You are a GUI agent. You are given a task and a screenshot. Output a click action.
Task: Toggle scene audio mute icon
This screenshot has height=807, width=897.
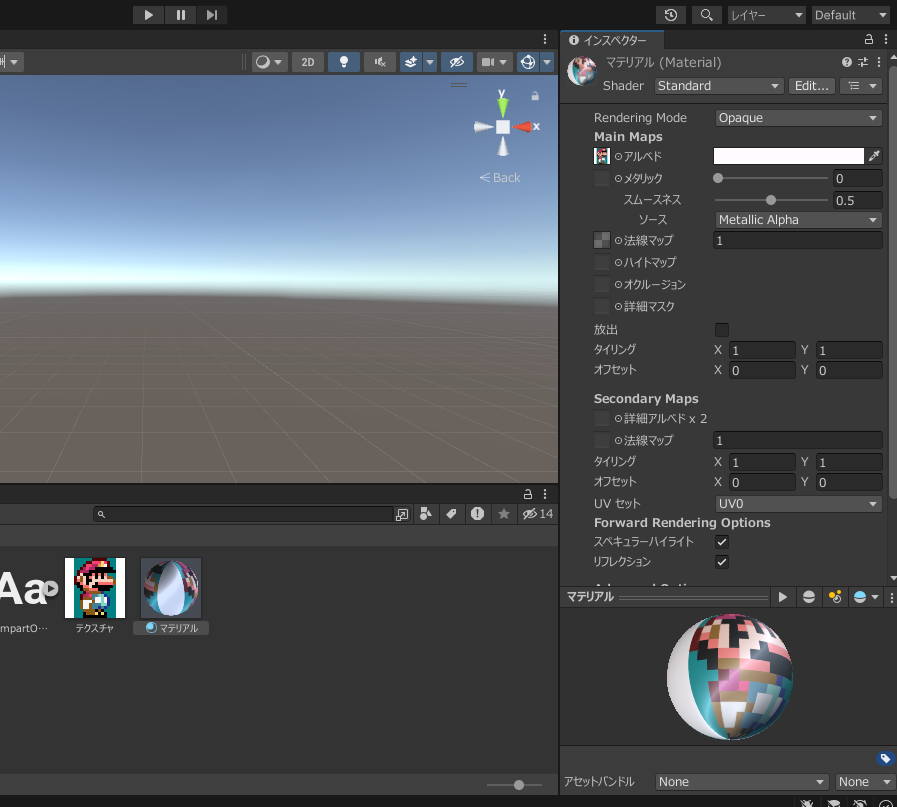pos(380,62)
